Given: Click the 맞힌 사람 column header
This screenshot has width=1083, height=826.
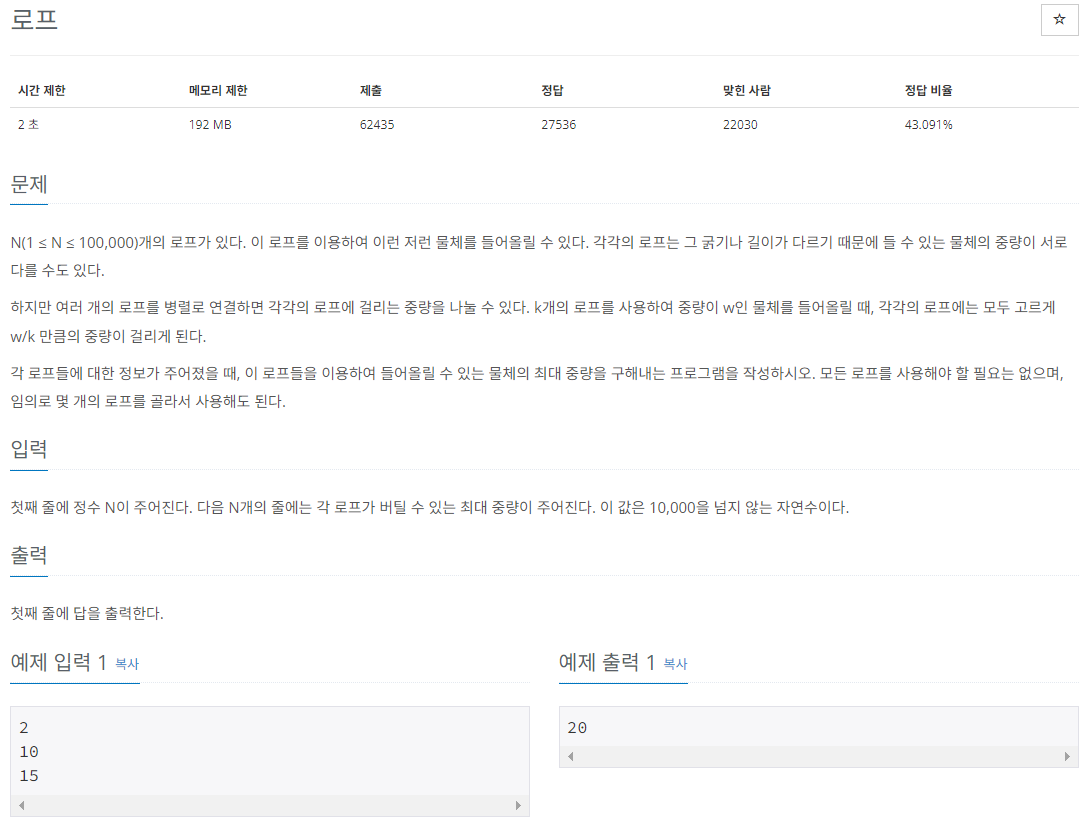Looking at the screenshot, I should (x=747, y=90).
